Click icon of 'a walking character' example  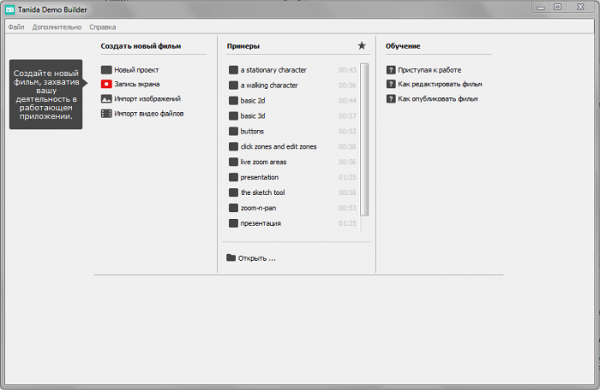pos(233,85)
